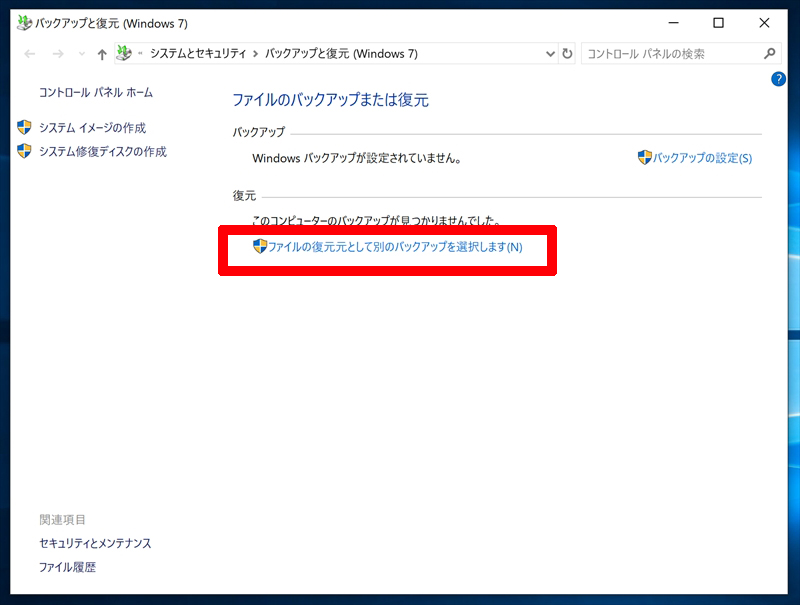The height and width of the screenshot is (605, 800).
Task: Open the recent locations dropdown arrow
Action: tap(82, 54)
